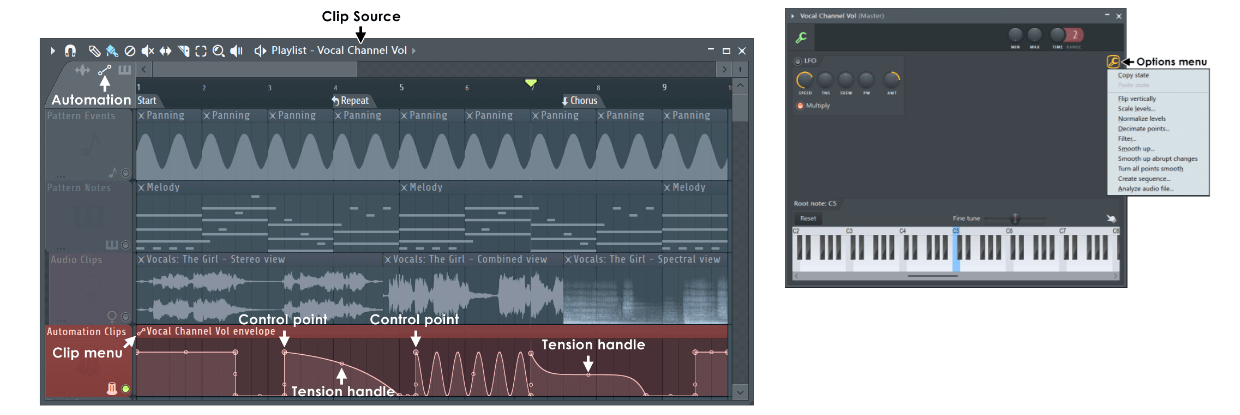Select the Slip tool with double arrows
The width and height of the screenshot is (1240, 415).
(165, 50)
